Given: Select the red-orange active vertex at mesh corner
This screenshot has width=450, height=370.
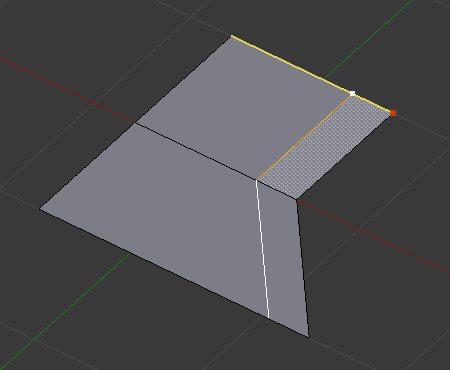Looking at the screenshot, I should click(x=393, y=113).
